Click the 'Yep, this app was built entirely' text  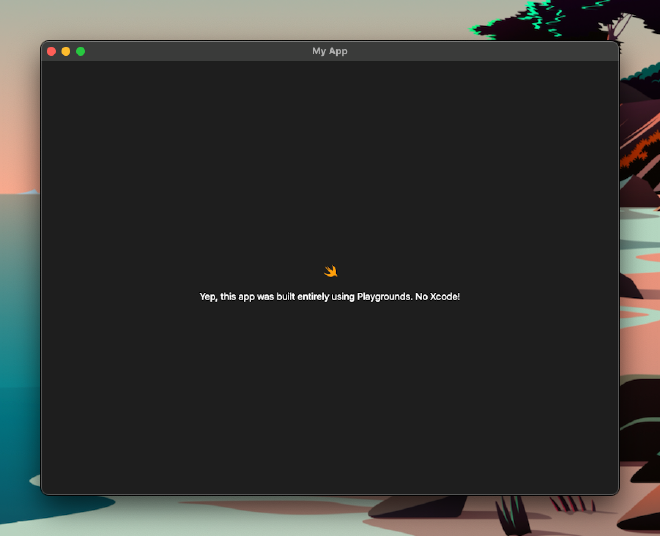pyautogui.click(x=264, y=297)
